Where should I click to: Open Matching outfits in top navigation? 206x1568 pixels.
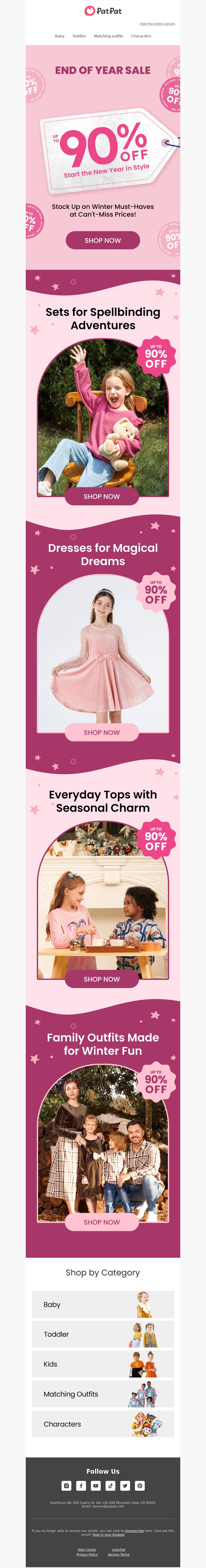108,36
